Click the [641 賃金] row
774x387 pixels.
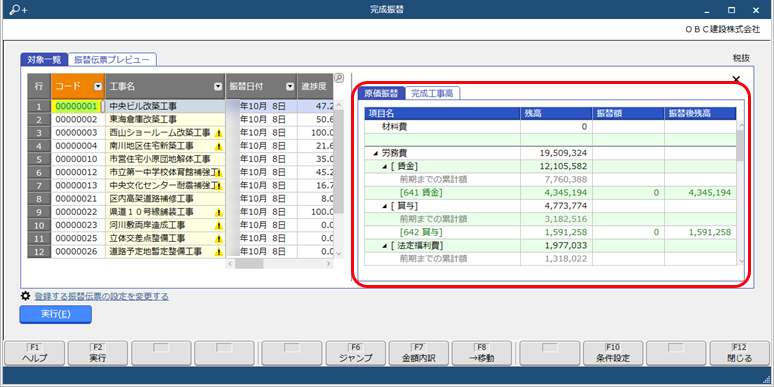point(550,193)
